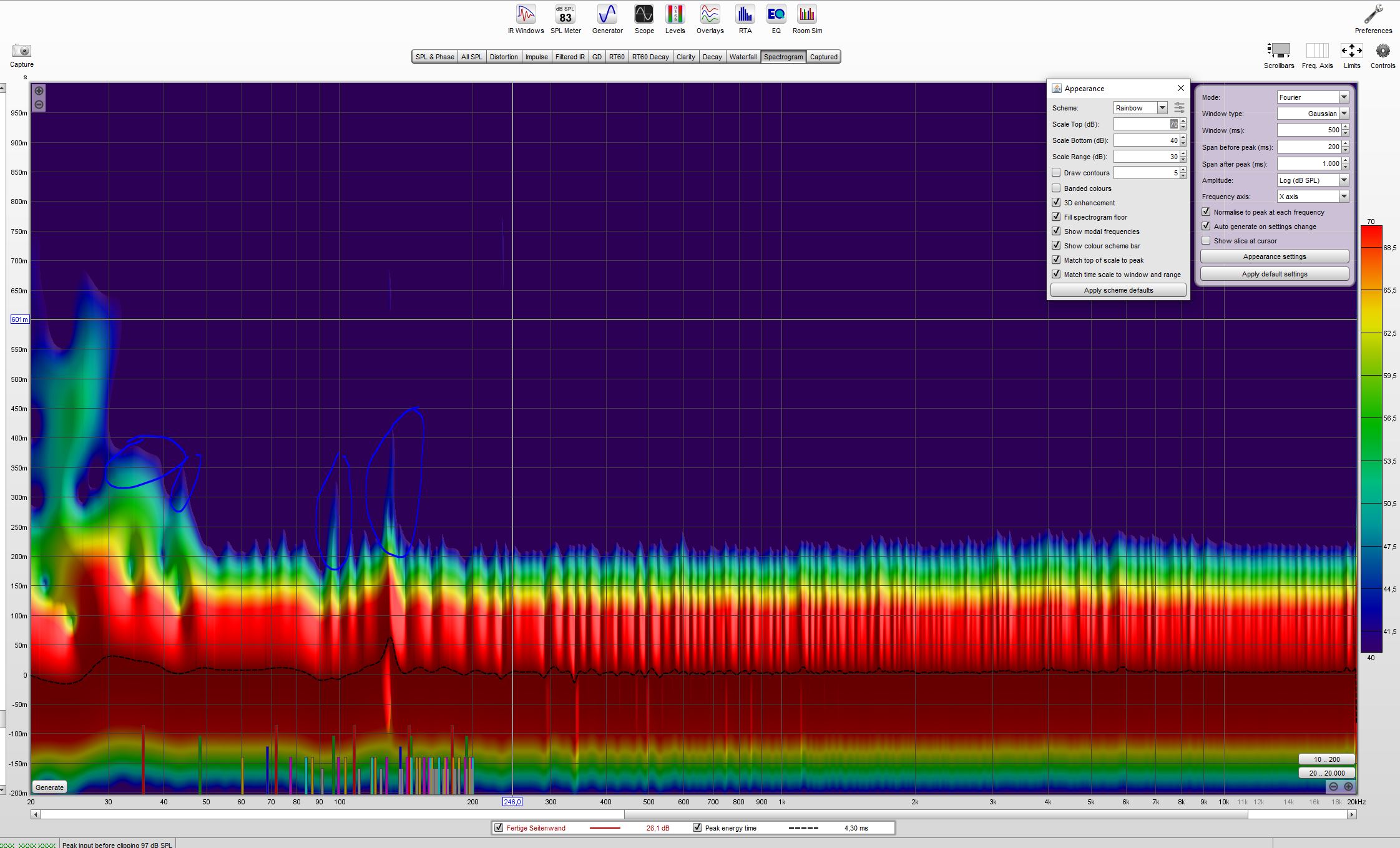This screenshot has width=1400, height=848.
Task: Click Apply scheme defaults button
Action: 1118,290
